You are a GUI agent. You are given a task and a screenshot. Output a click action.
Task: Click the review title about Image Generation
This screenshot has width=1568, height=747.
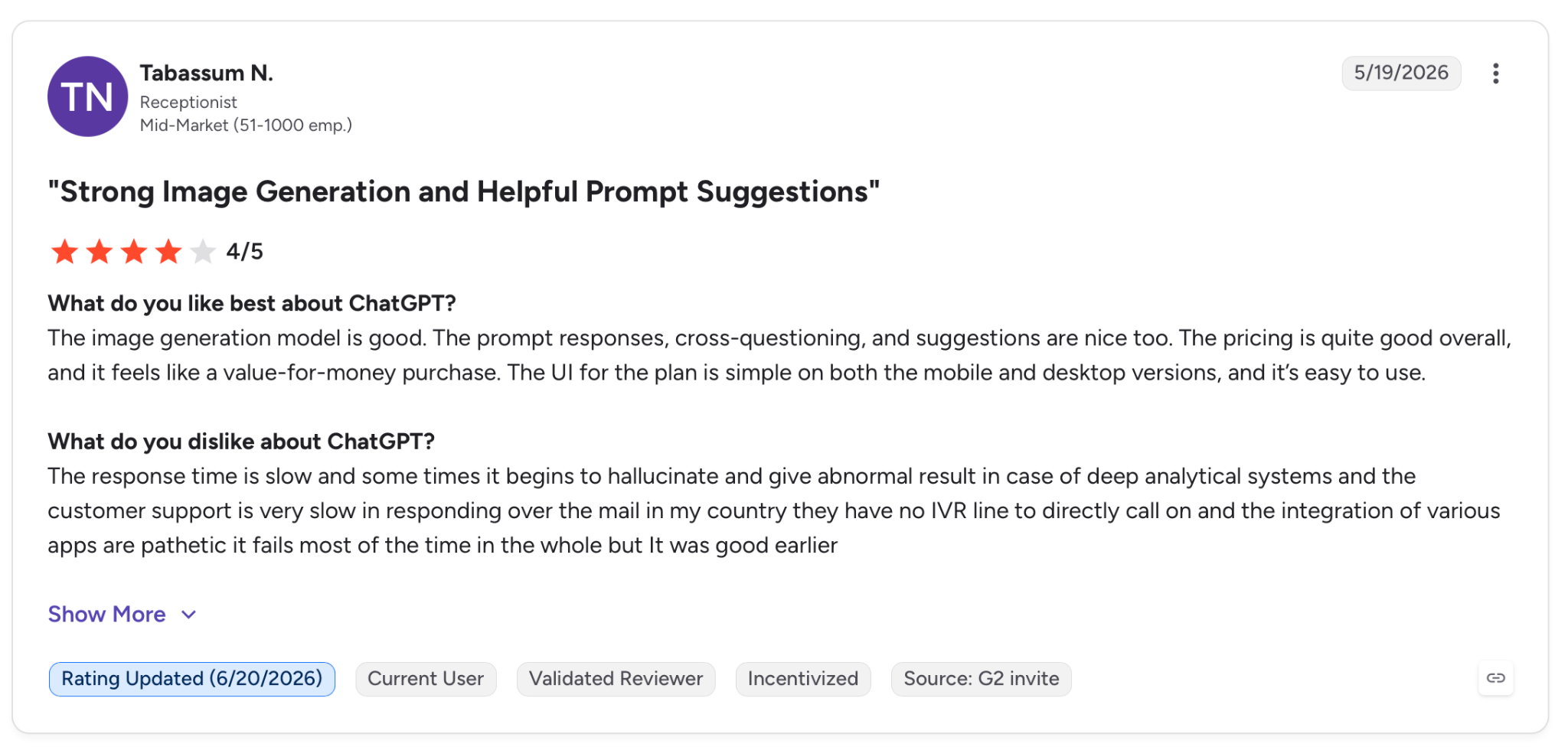pyautogui.click(x=464, y=191)
